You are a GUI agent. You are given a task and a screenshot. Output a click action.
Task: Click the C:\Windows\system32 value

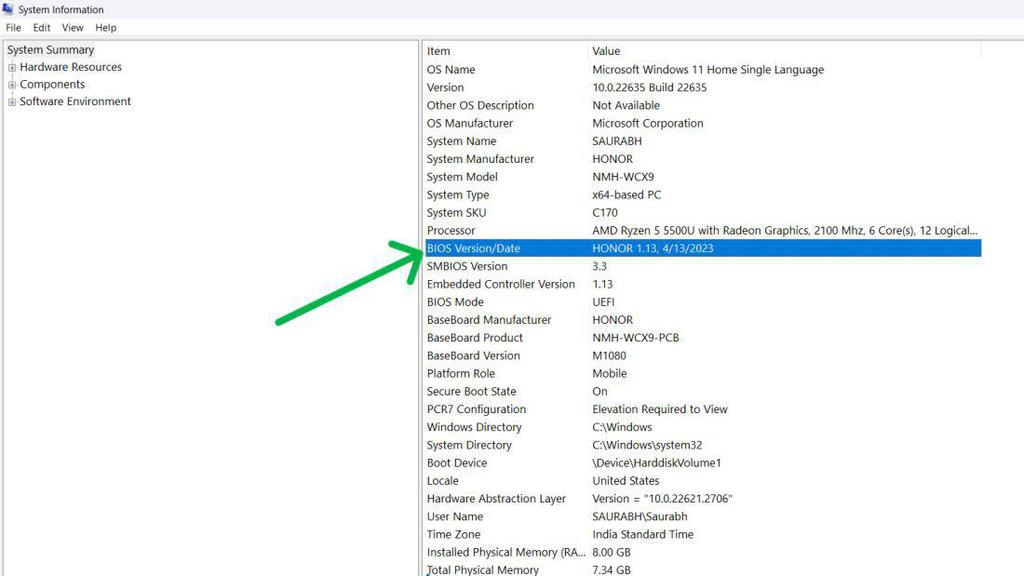point(647,445)
